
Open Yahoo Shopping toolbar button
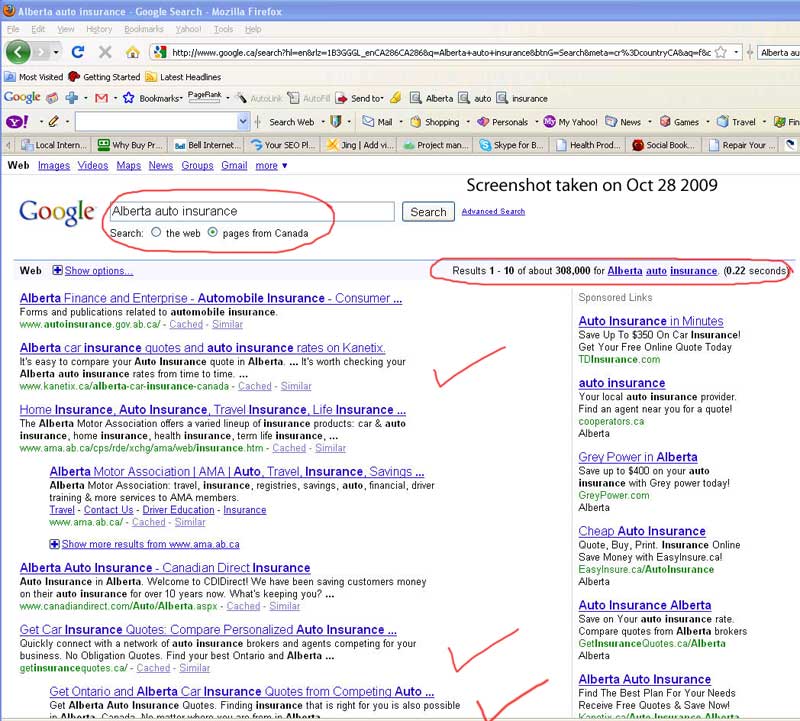click(435, 122)
